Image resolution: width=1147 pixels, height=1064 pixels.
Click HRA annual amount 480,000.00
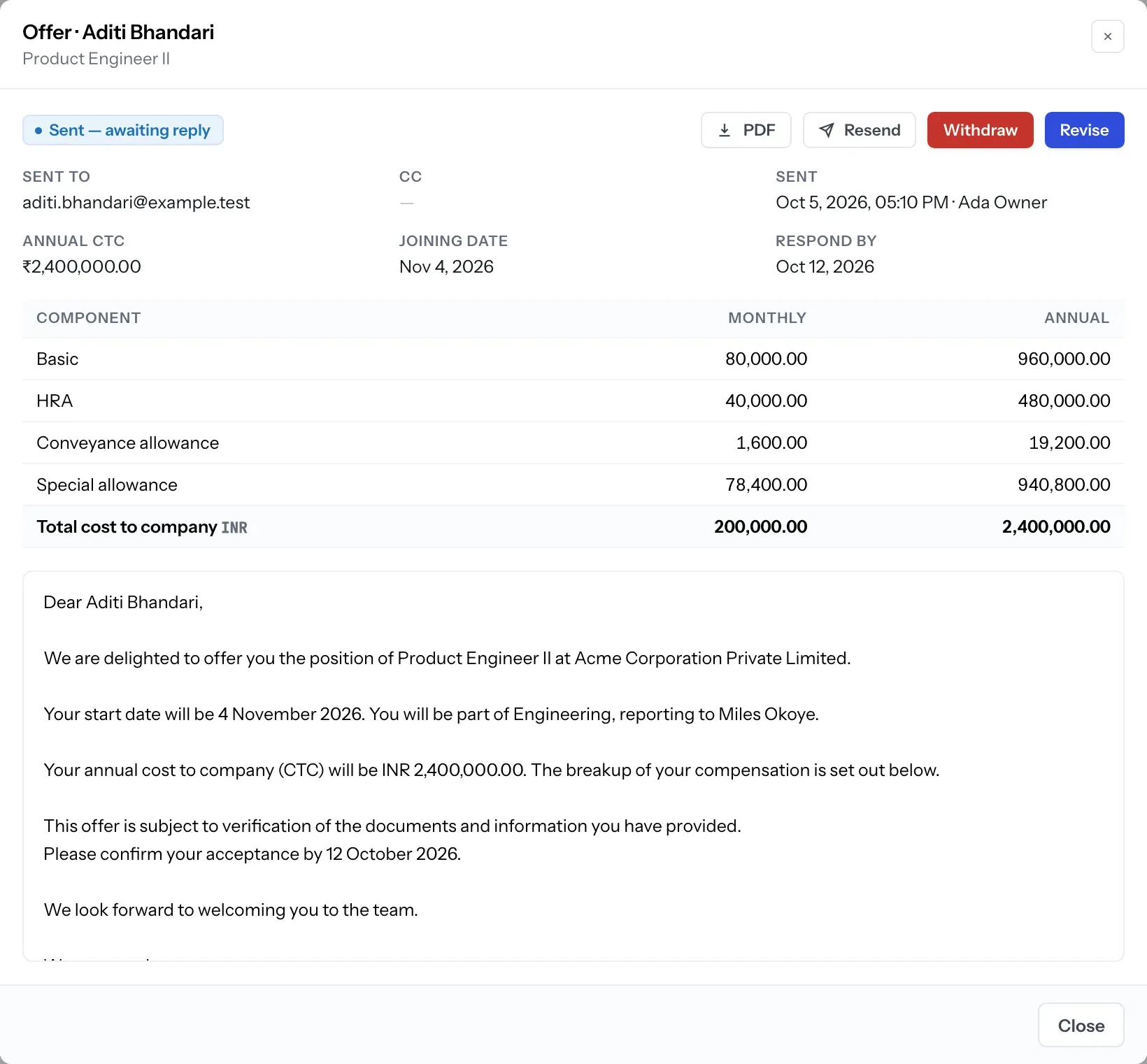click(1064, 401)
